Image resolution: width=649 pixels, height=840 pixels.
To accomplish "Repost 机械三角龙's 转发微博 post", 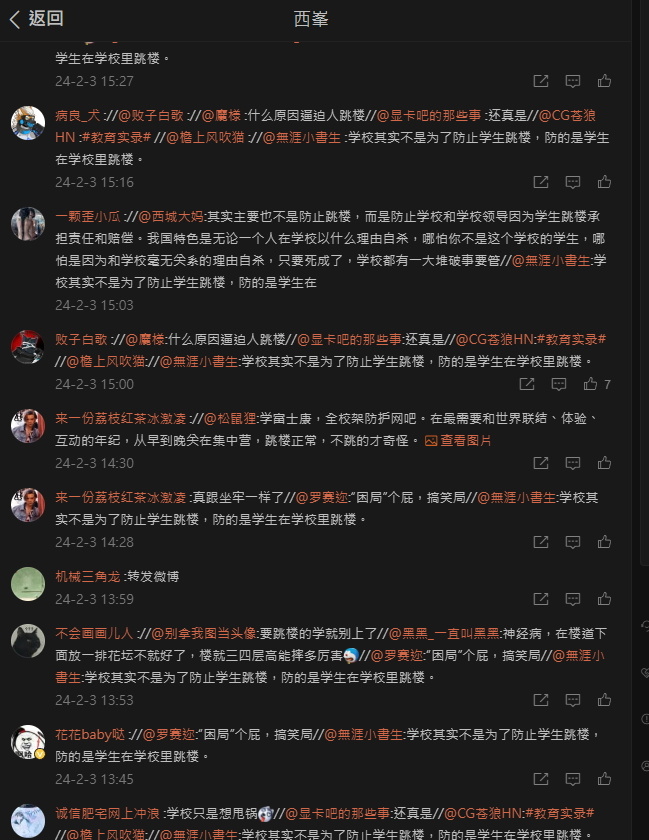I will click(x=541, y=599).
